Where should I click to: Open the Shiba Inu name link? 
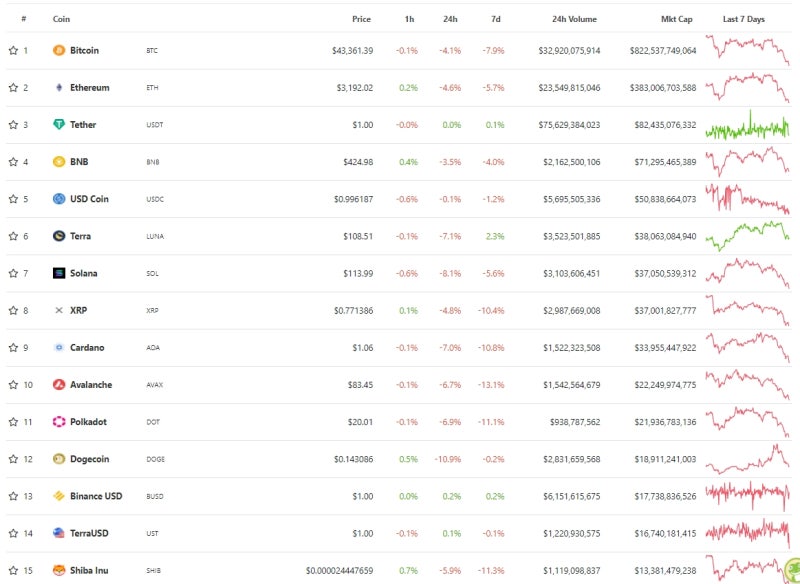(x=89, y=570)
